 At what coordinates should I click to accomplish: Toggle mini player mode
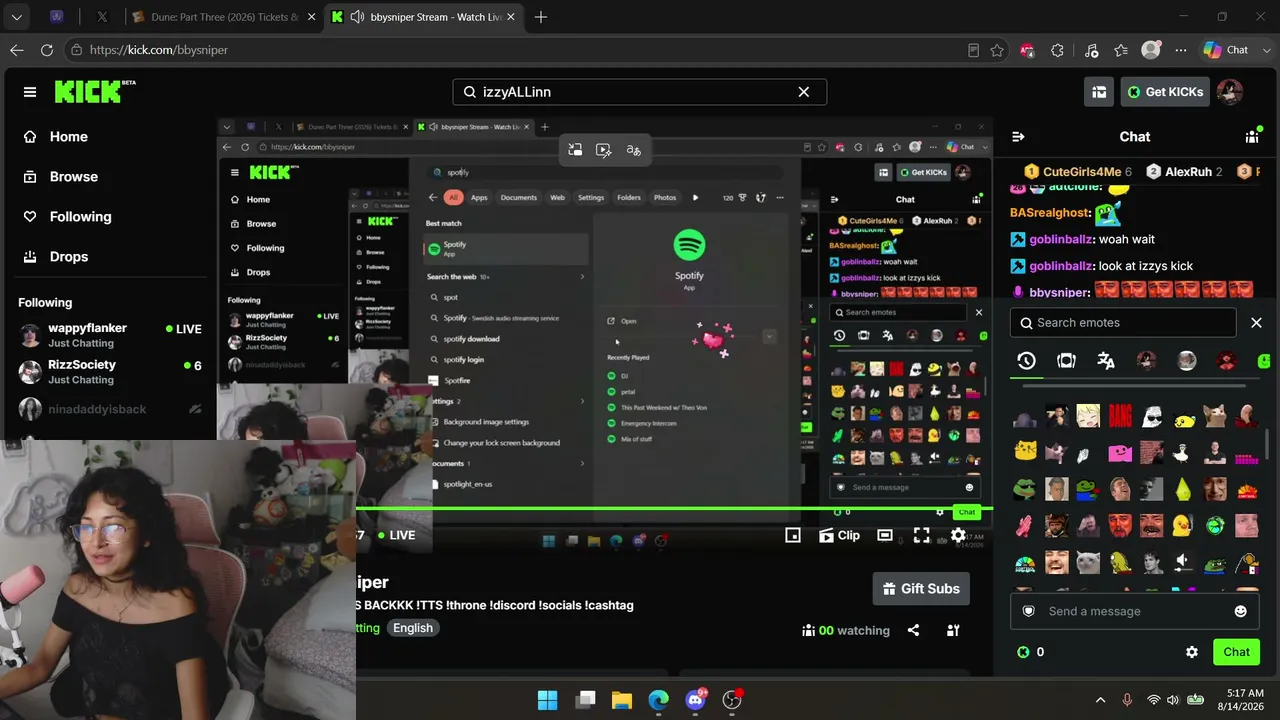(x=793, y=535)
